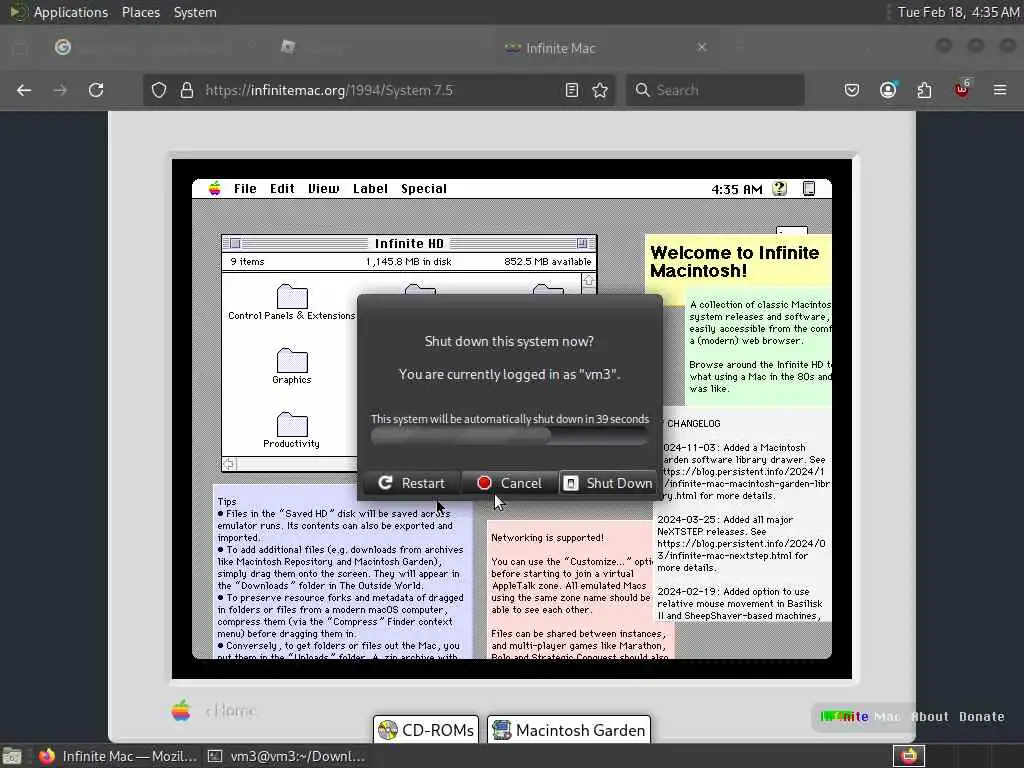Click the Infinite Mac footer logo link
The image size is (1024, 768).
tap(860, 716)
